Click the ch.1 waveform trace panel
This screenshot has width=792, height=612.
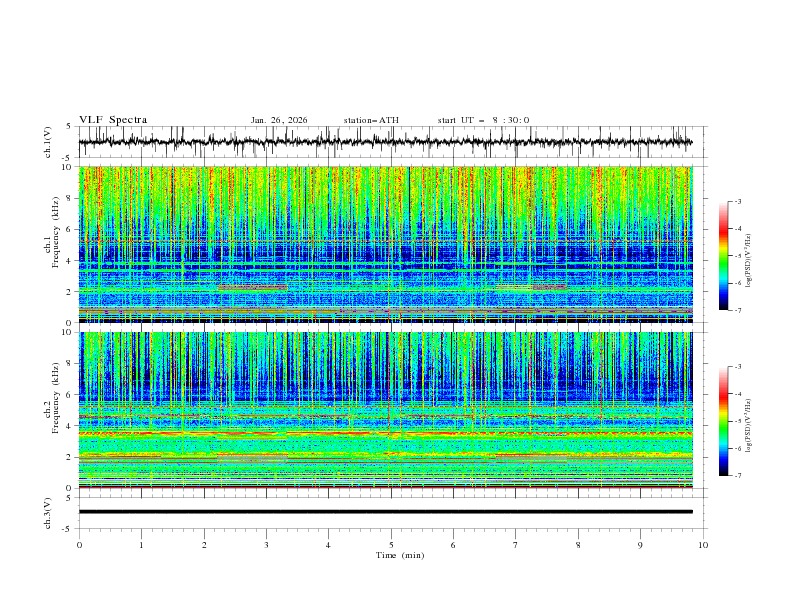click(x=392, y=142)
